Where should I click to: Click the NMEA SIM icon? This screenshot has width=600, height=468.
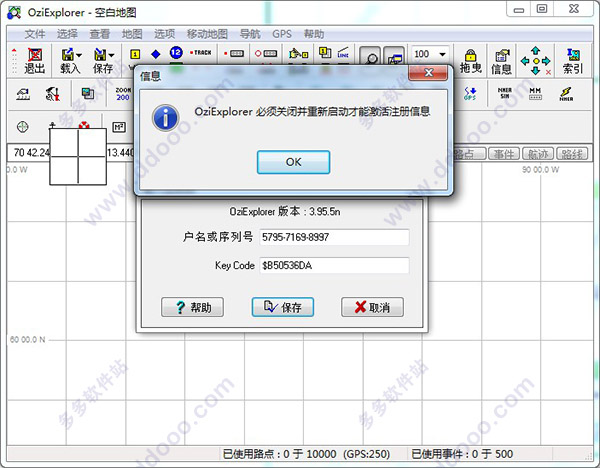click(505, 93)
